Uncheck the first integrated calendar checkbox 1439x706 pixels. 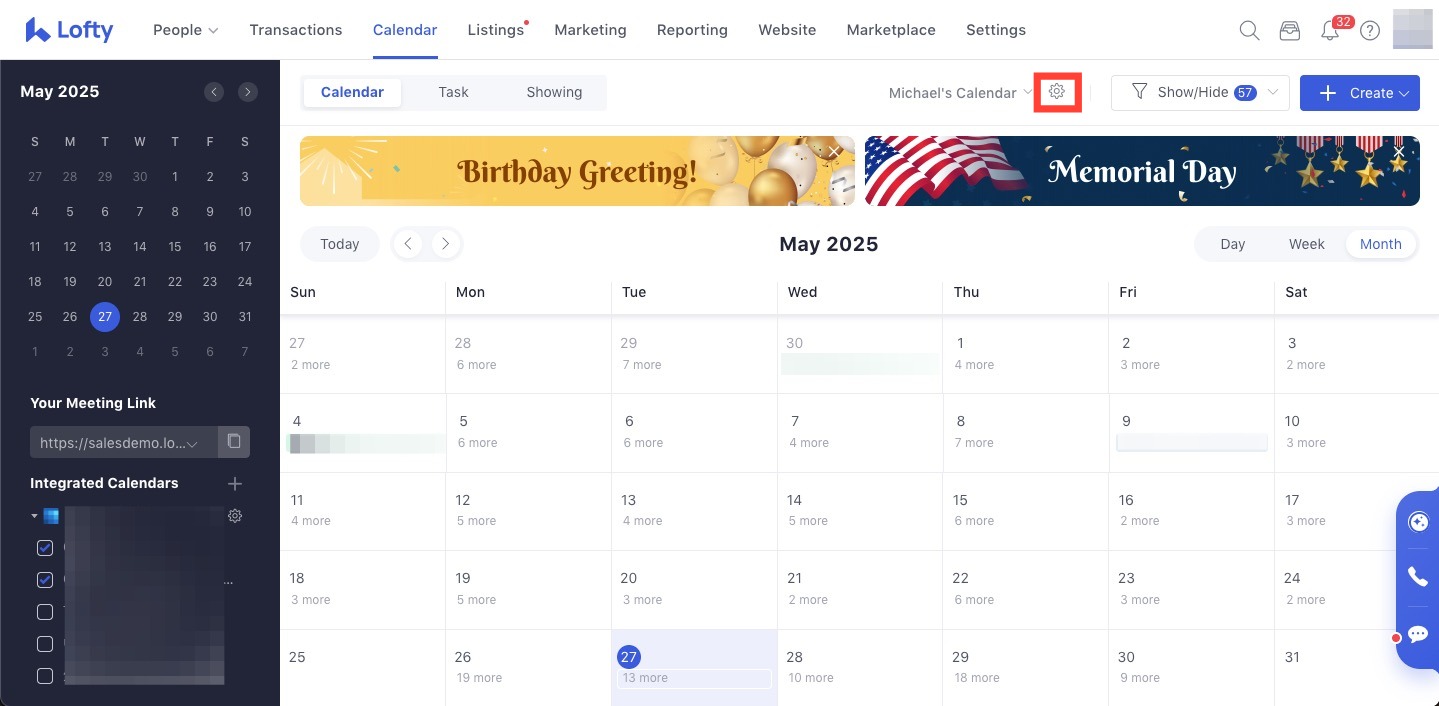pos(45,548)
